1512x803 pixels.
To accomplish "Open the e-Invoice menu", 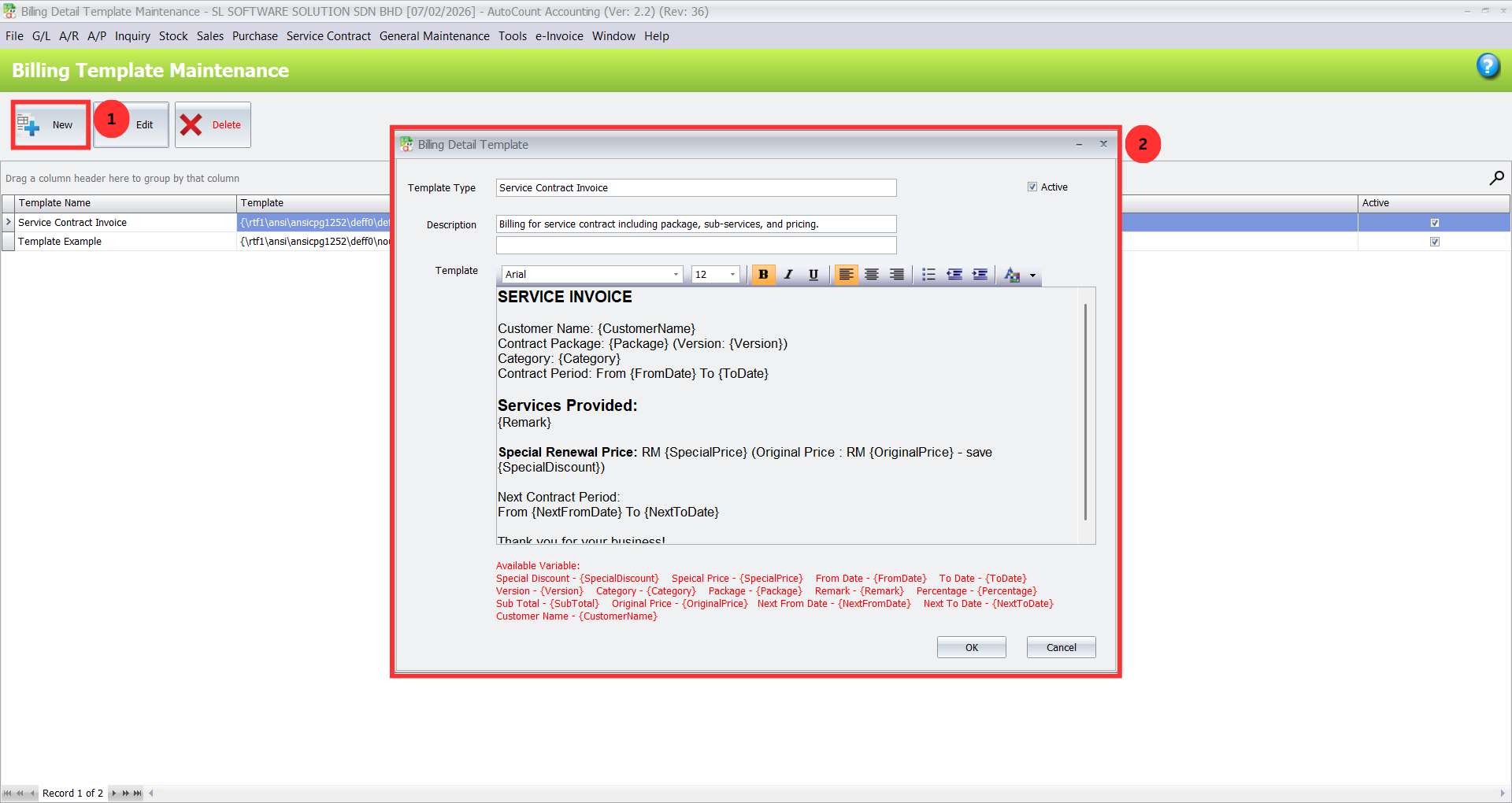I will [x=559, y=36].
